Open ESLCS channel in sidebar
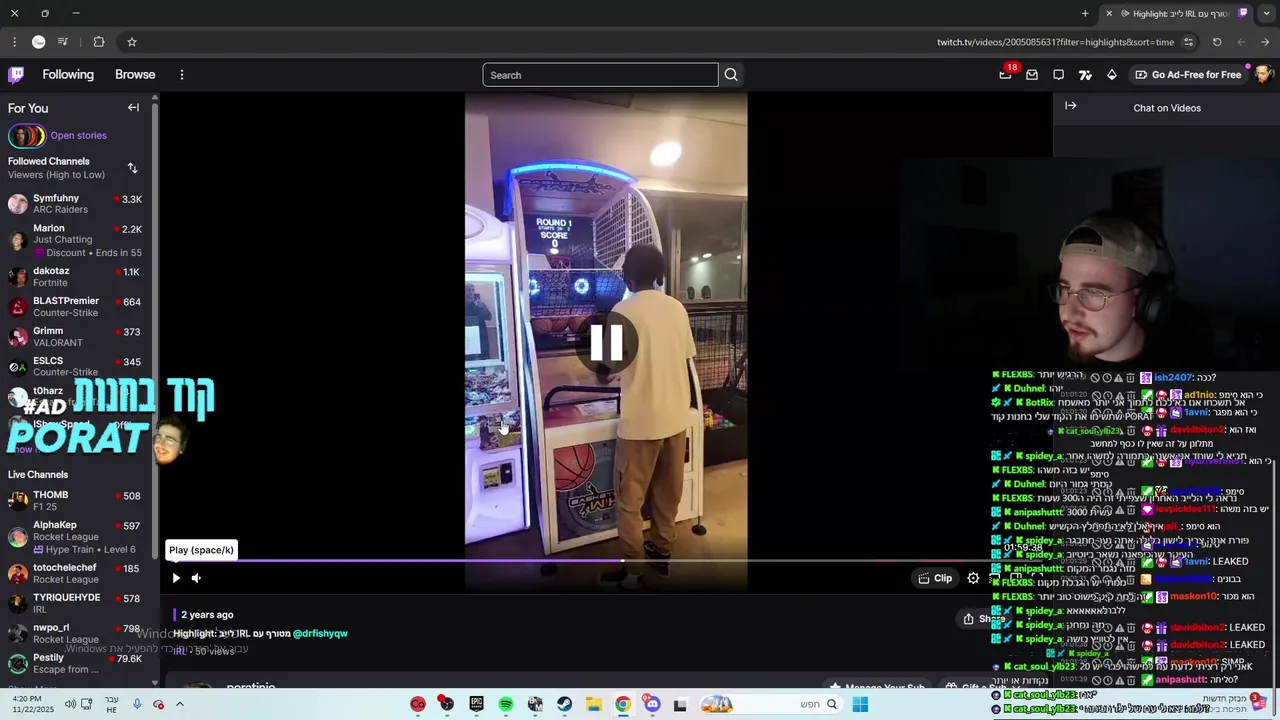This screenshot has width=1280, height=720. (75, 366)
